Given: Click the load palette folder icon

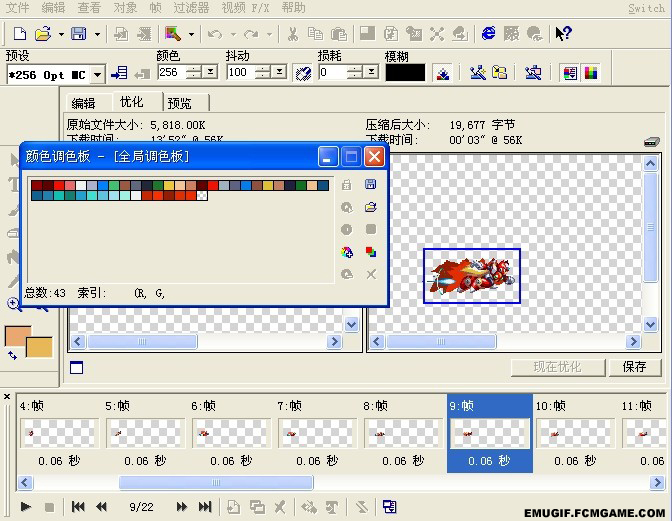Looking at the screenshot, I should (370, 207).
